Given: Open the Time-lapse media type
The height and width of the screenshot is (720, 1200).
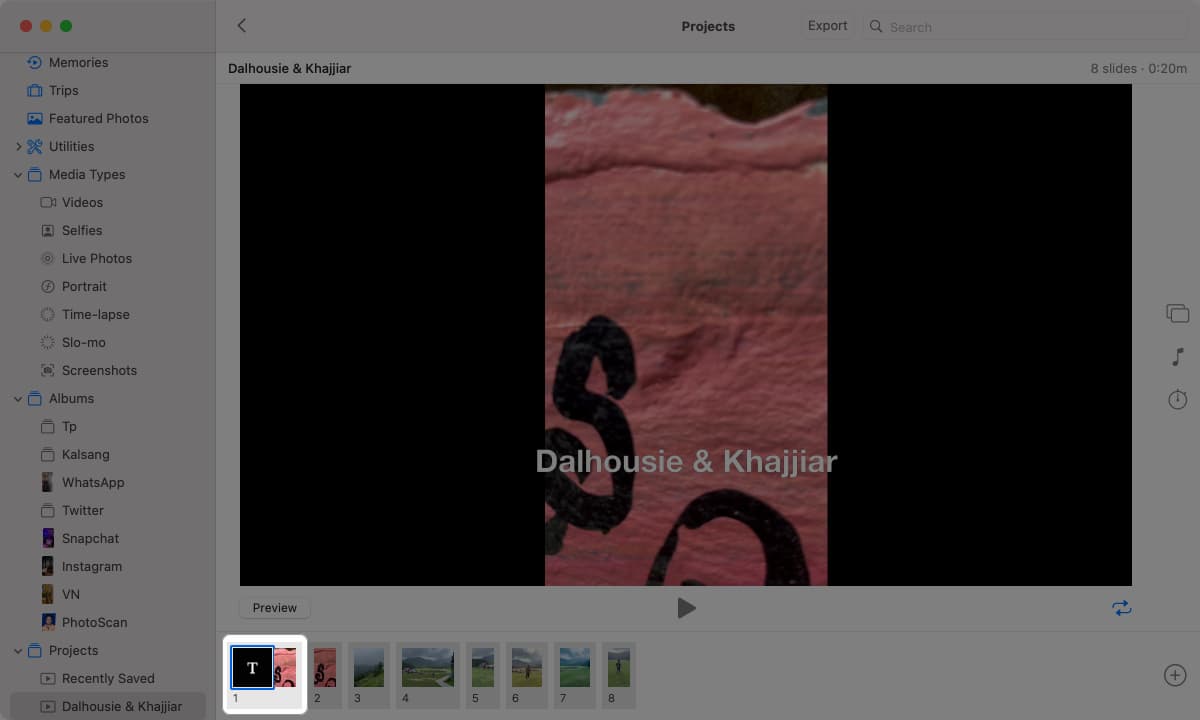Looking at the screenshot, I should (95, 314).
